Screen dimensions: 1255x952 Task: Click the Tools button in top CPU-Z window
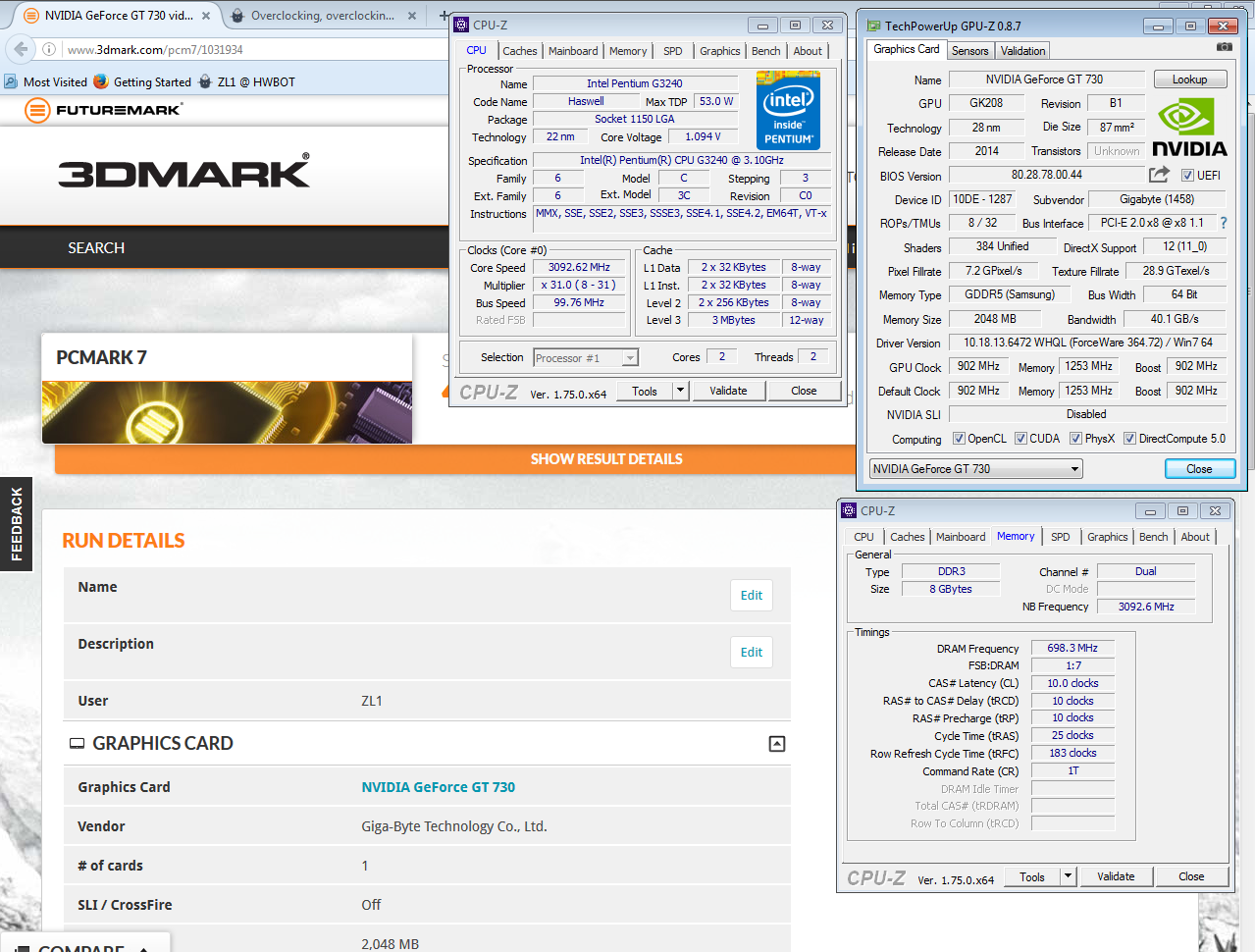click(x=645, y=391)
